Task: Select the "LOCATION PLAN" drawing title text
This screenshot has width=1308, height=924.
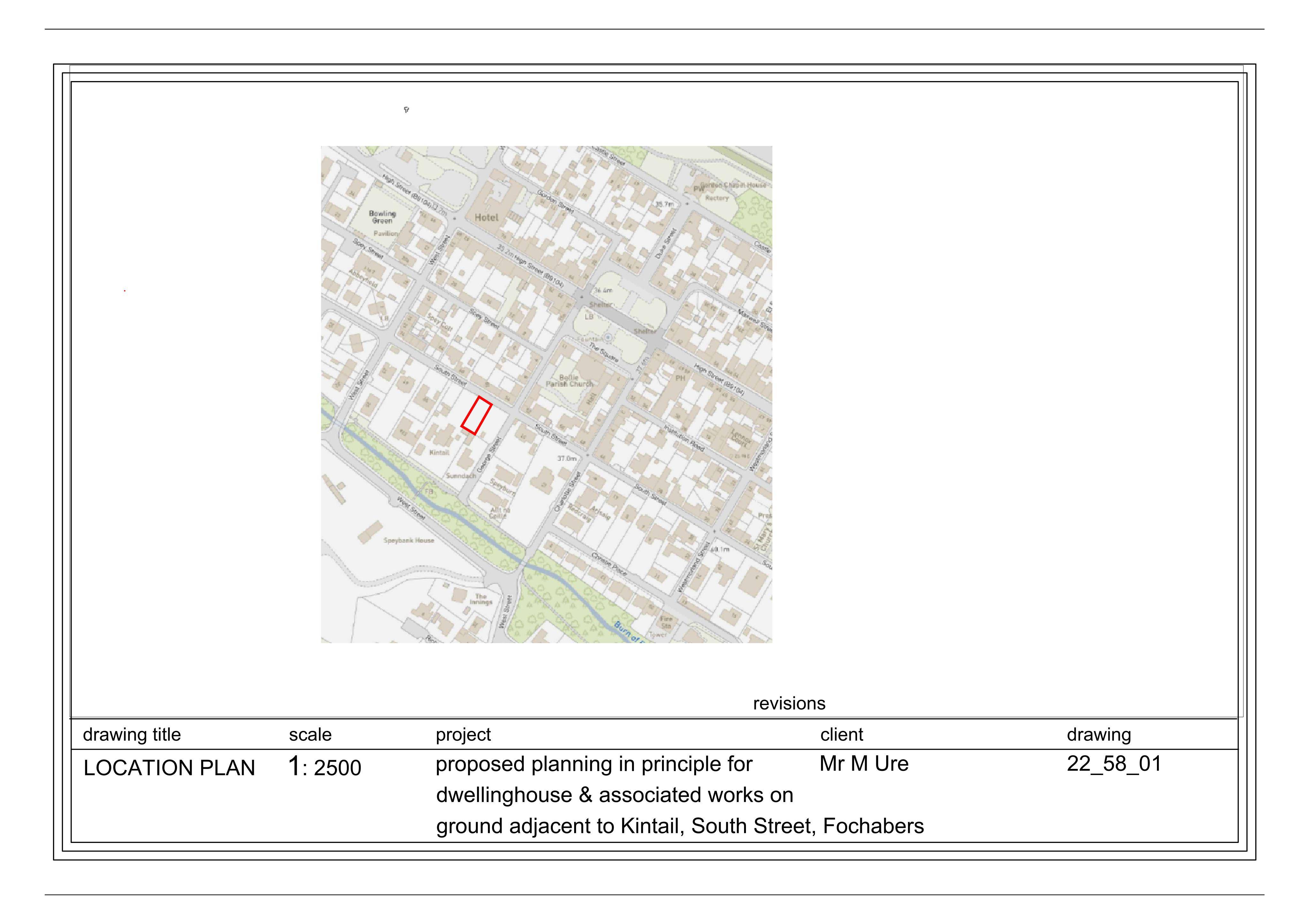Action: [169, 768]
